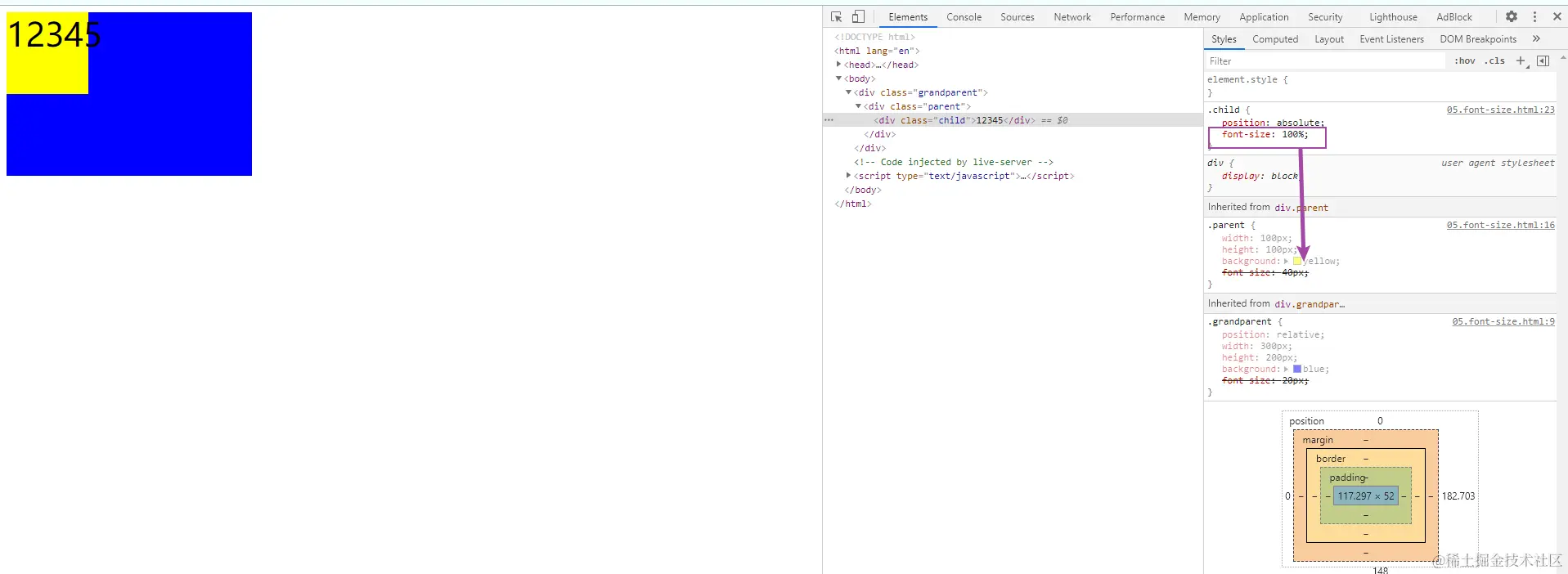Open DevTools settings gear
This screenshot has height=574, width=1568.
pos(1512,16)
